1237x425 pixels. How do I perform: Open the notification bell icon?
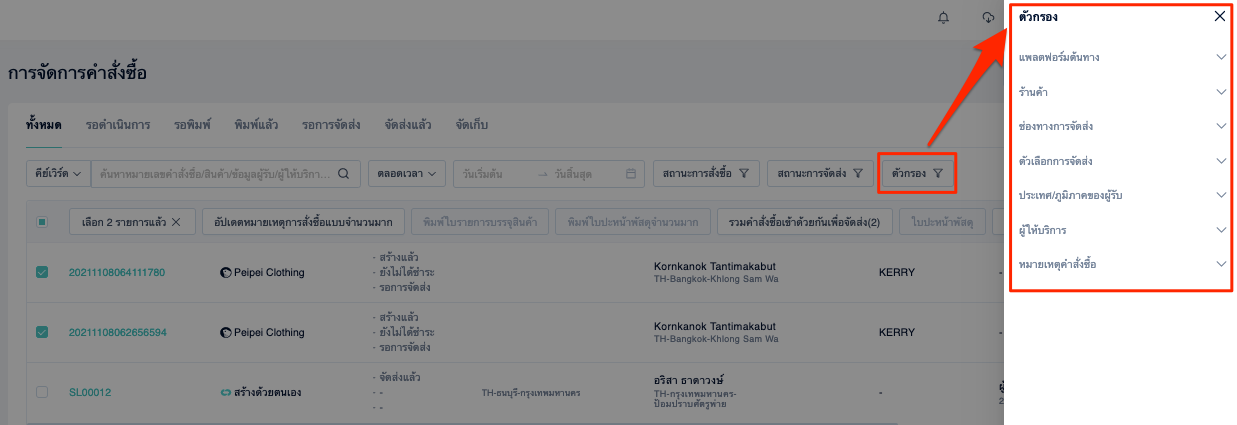click(x=943, y=18)
